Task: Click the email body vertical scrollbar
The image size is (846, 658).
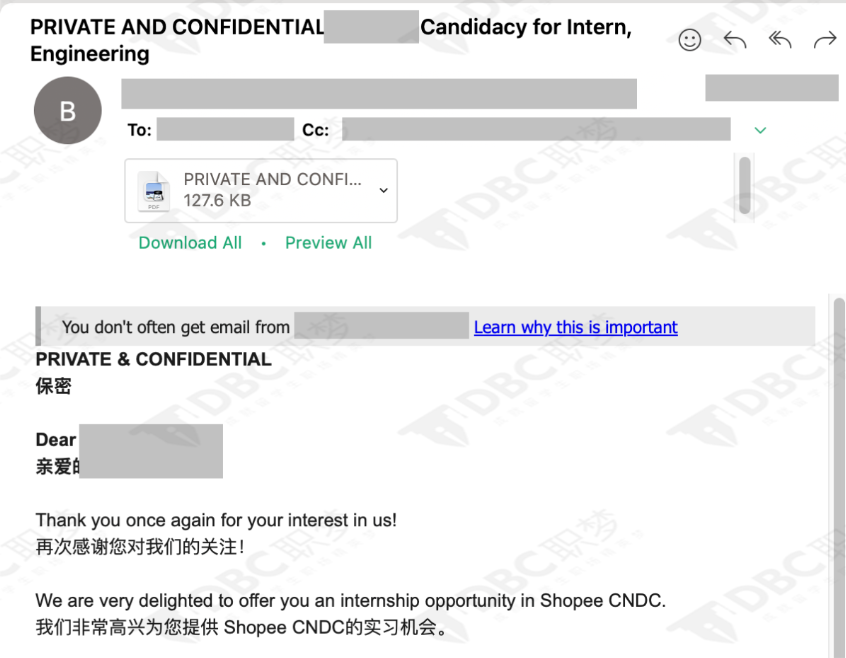Action: coord(839,476)
